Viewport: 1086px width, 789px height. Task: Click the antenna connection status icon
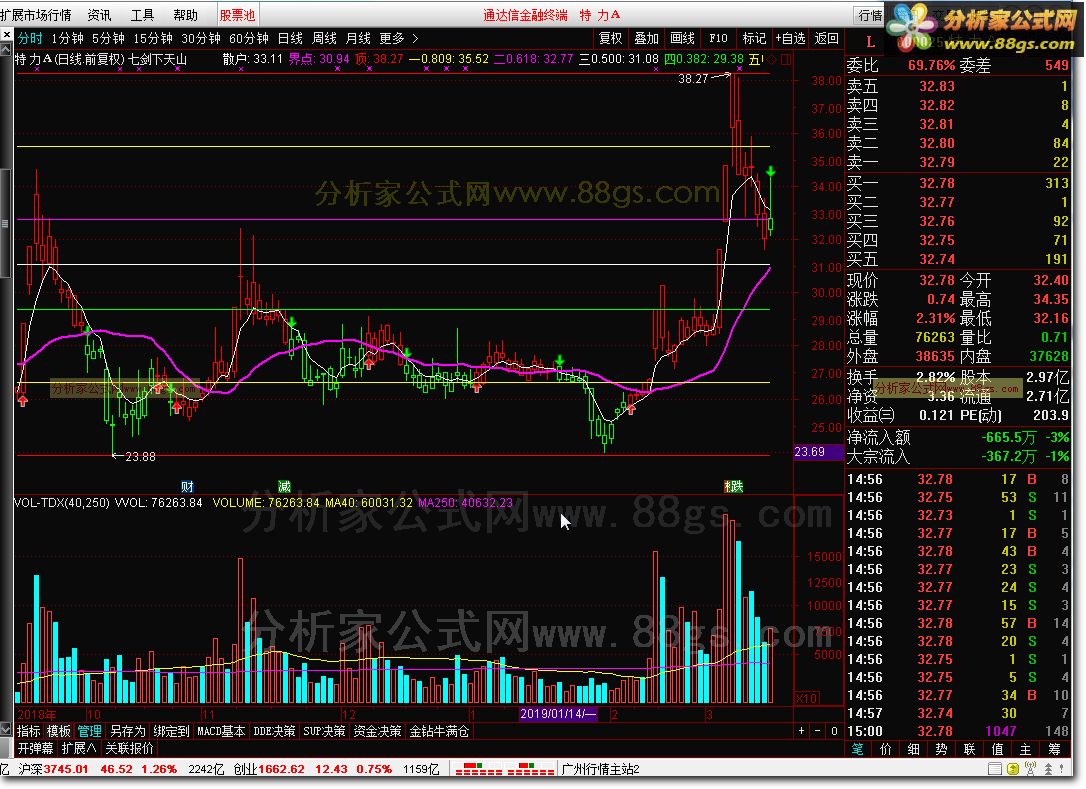(1031, 769)
